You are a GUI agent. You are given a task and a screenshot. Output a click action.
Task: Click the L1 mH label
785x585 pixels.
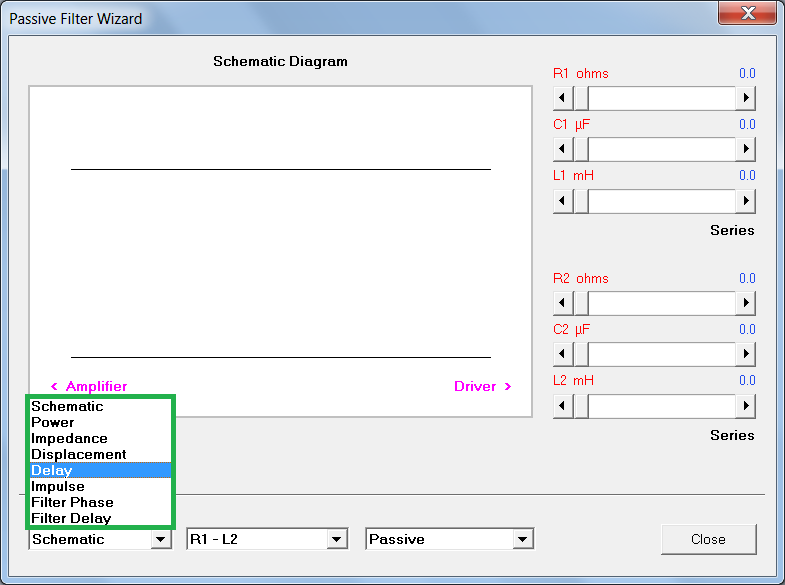pos(573,176)
